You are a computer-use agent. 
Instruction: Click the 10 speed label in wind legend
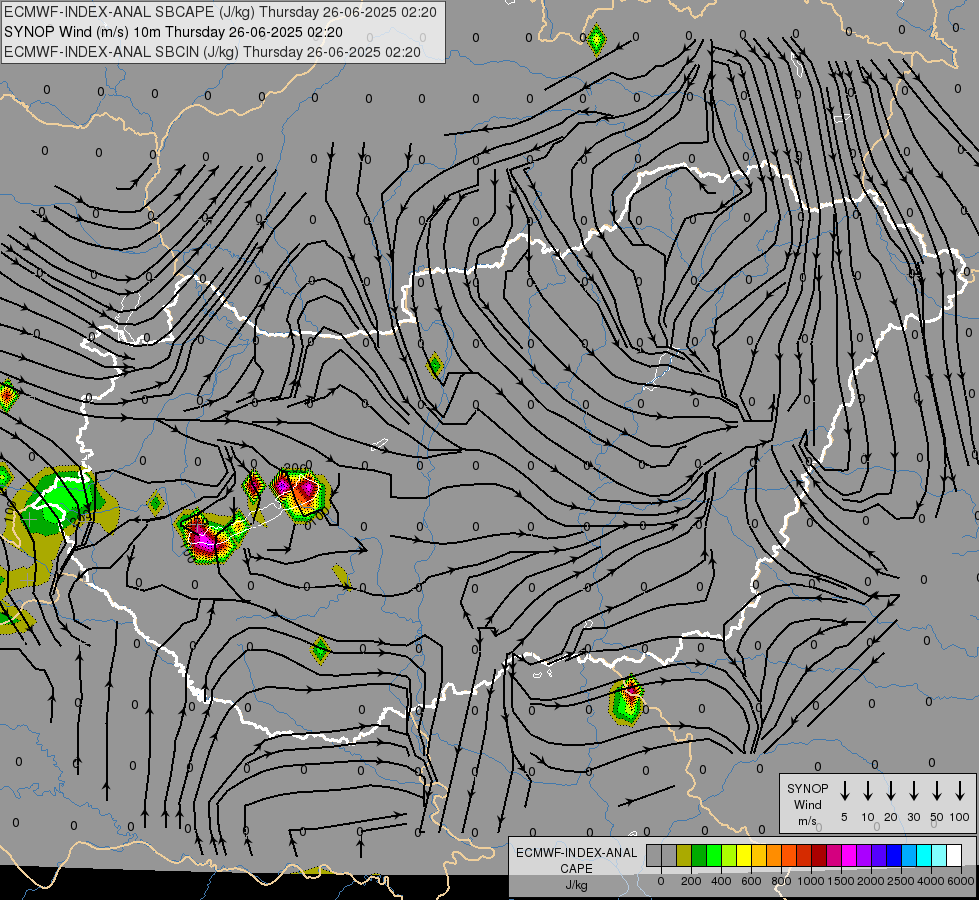click(x=868, y=817)
